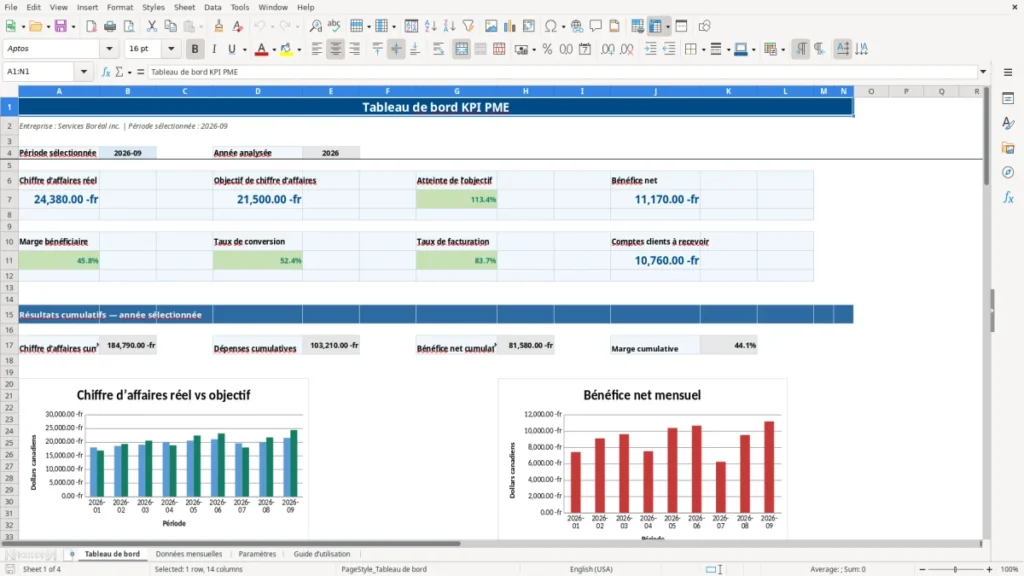1024x576 pixels.
Task: Toggle Align Right
Action: pyautogui.click(x=355, y=49)
